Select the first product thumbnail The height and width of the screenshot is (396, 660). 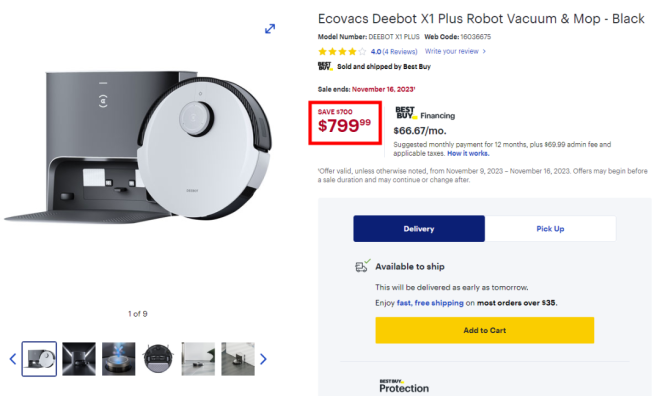pos(39,359)
